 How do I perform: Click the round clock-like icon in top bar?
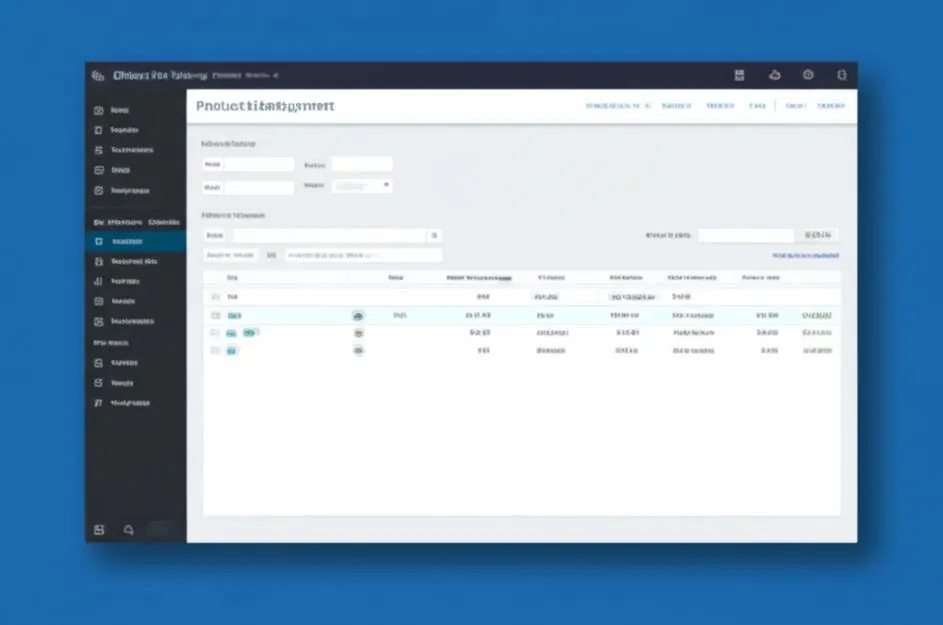click(x=808, y=75)
